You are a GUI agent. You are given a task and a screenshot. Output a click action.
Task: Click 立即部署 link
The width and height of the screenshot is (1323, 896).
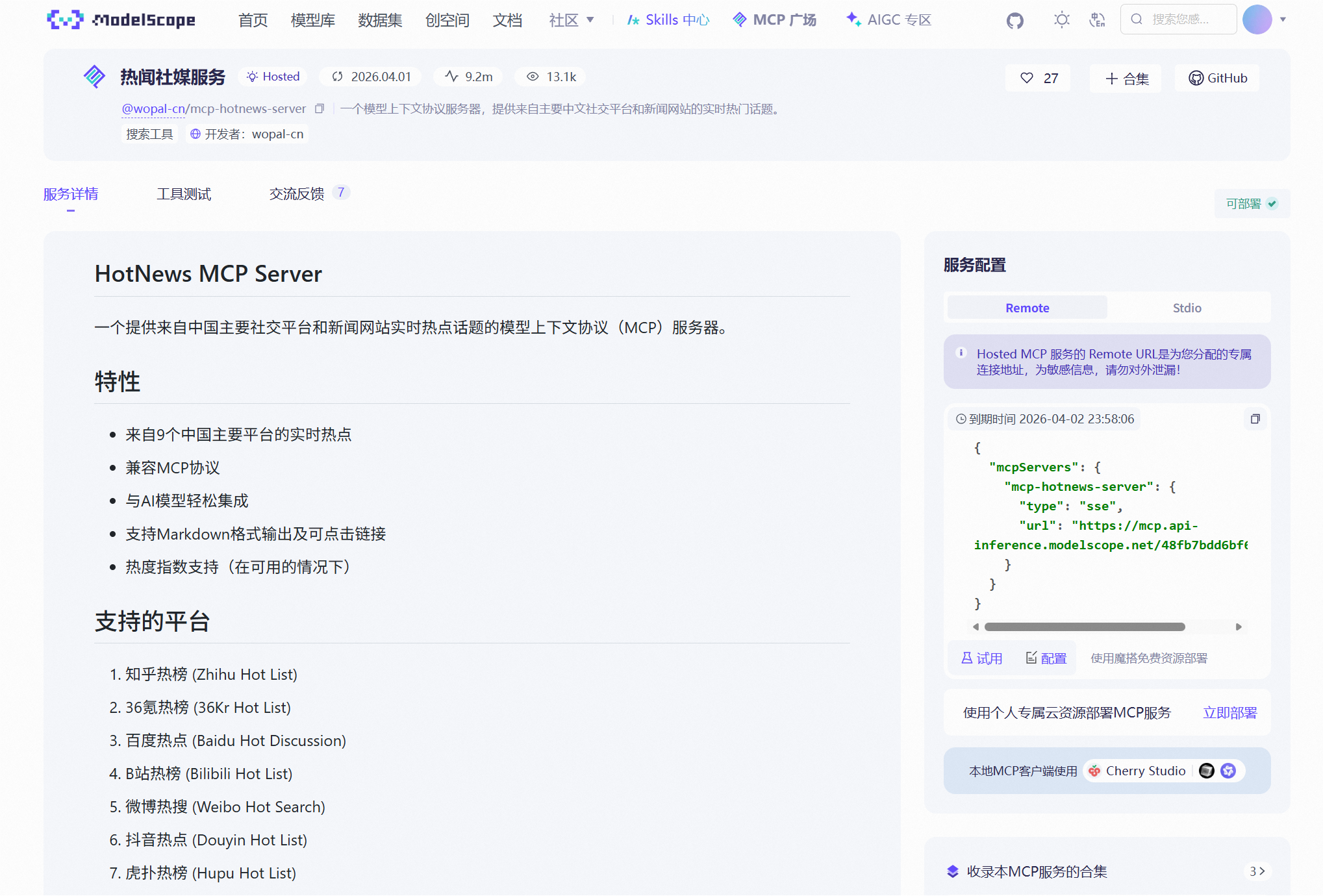point(1229,713)
